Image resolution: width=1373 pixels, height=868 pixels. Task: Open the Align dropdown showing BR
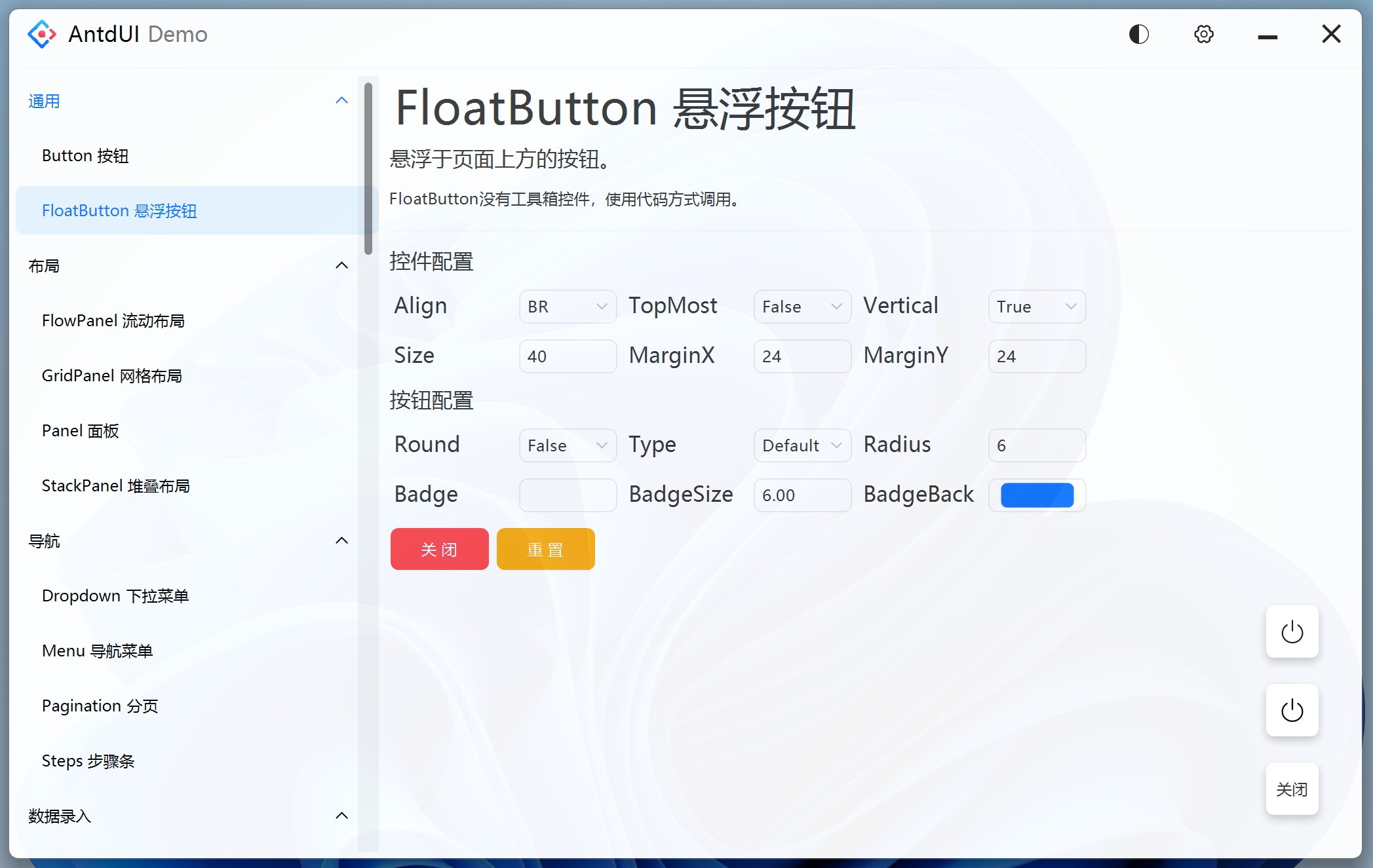[568, 306]
